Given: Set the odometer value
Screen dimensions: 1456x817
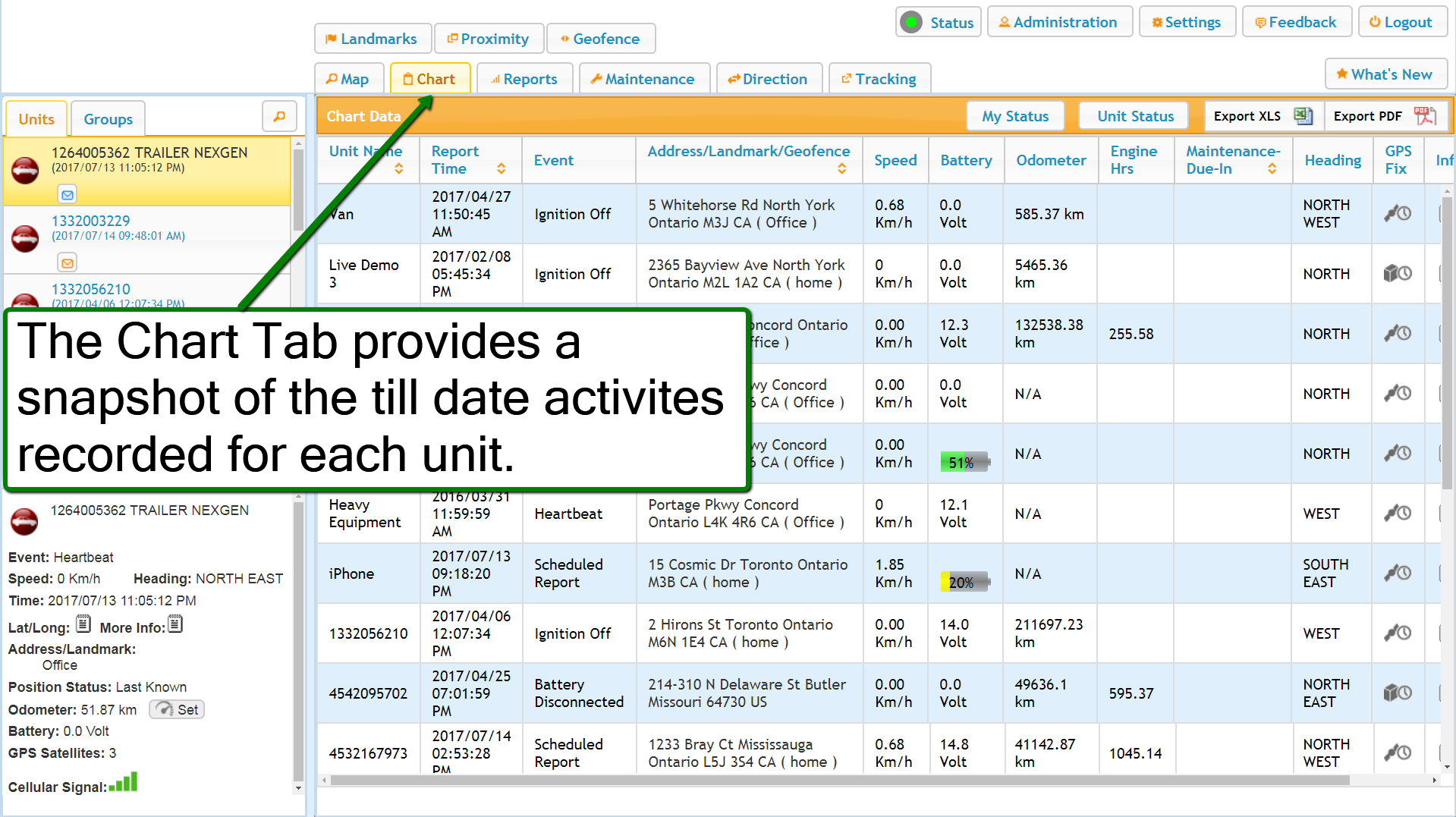Looking at the screenshot, I should coord(178,709).
